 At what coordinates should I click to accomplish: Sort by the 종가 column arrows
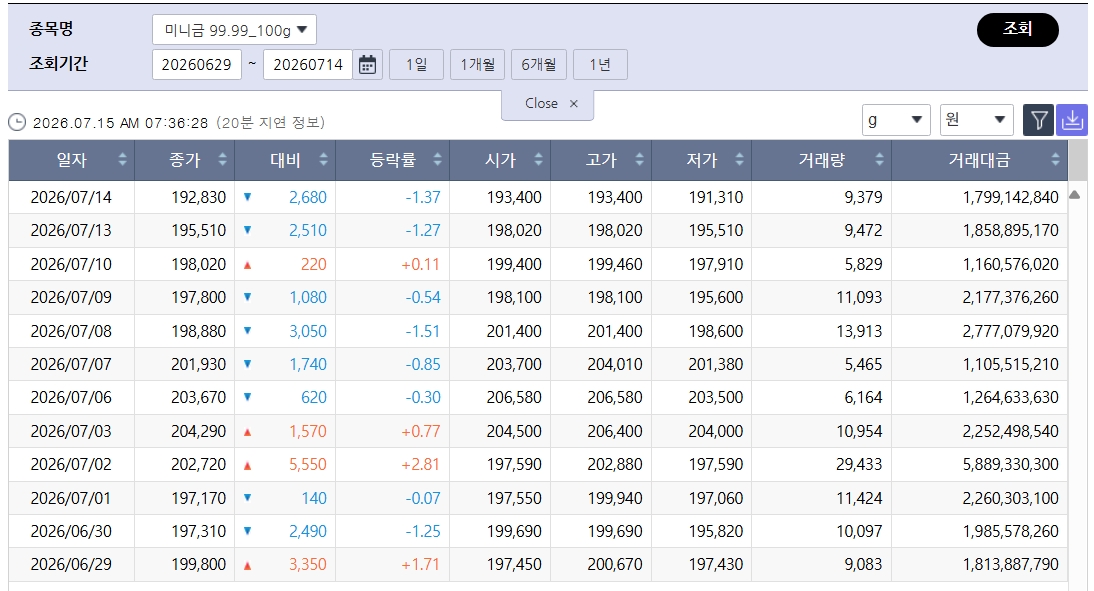(x=223, y=160)
